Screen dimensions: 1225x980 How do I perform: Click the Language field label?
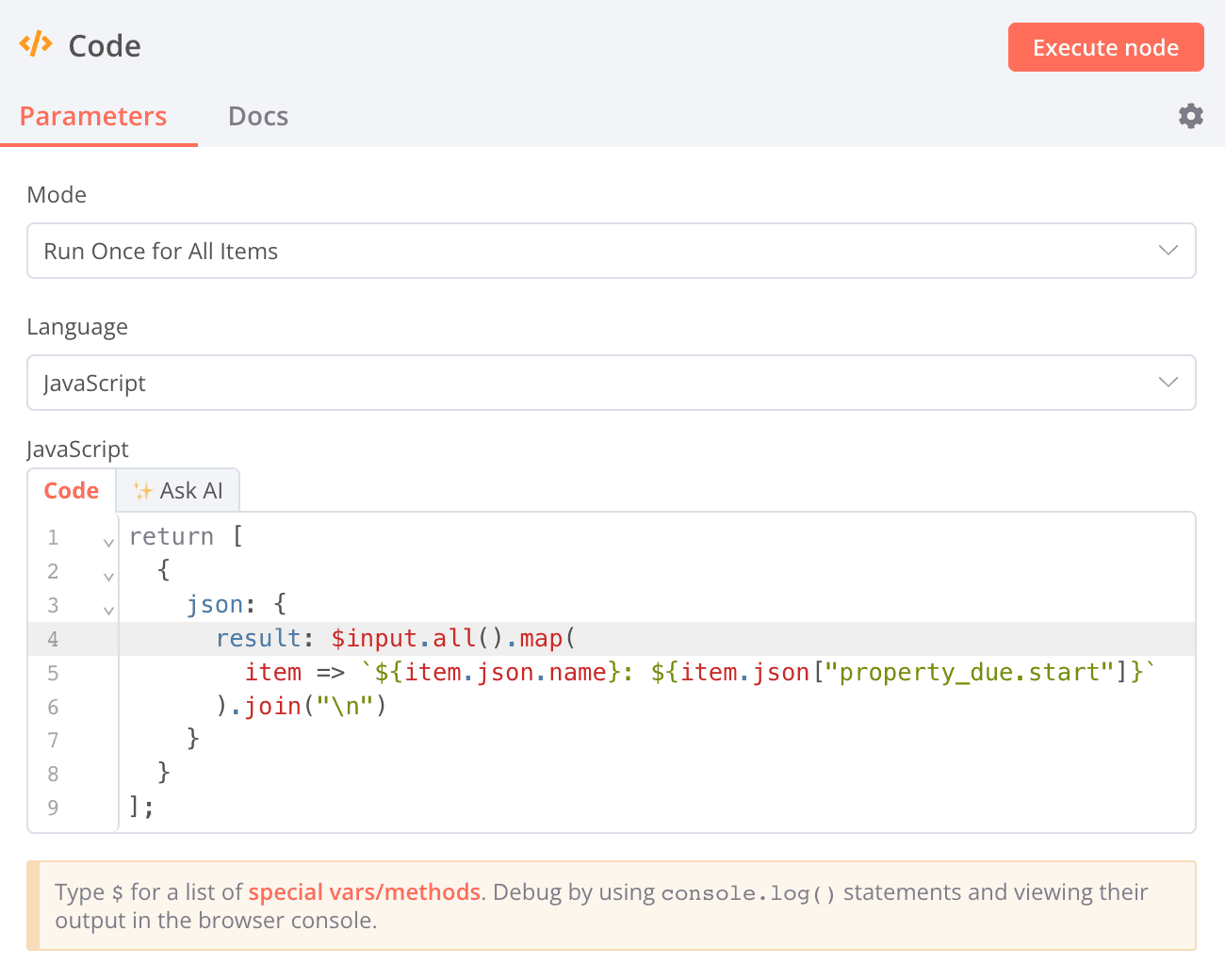click(77, 327)
